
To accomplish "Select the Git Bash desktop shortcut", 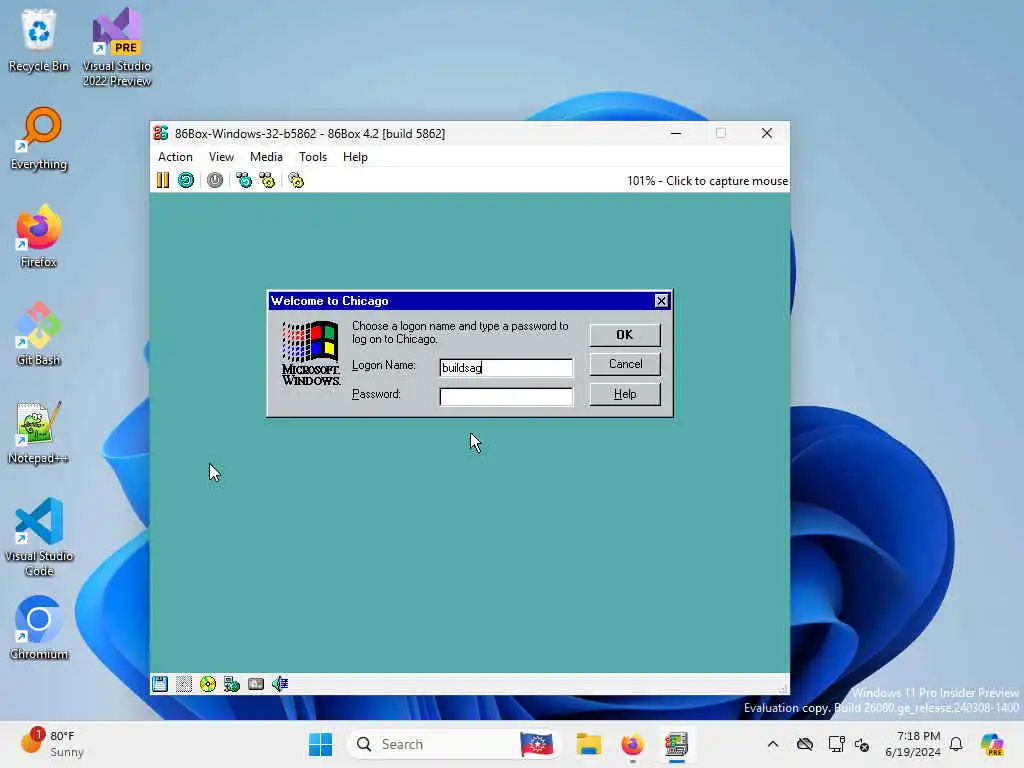I will pos(39,334).
